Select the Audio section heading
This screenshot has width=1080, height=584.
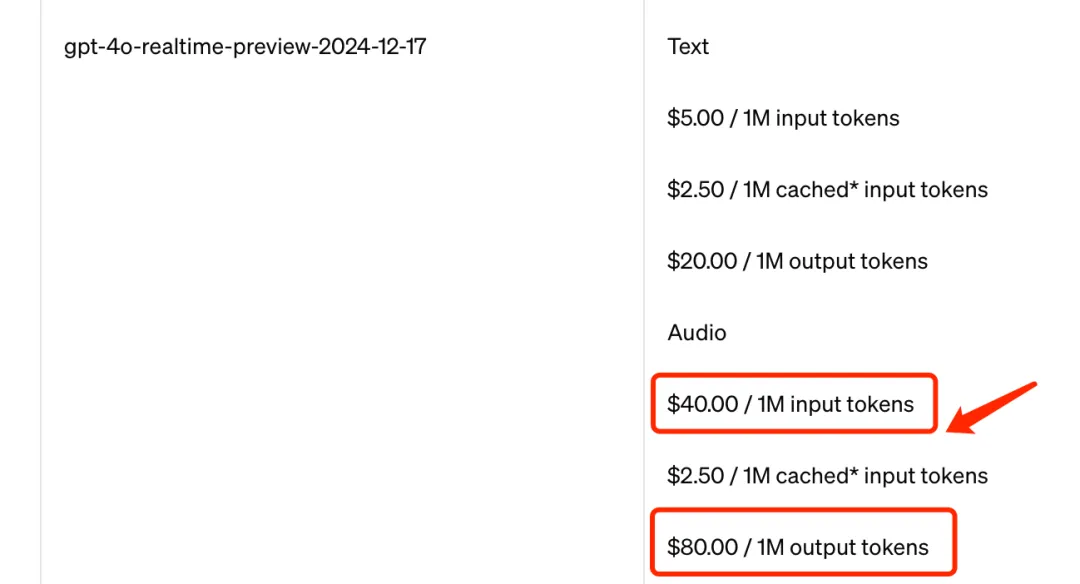[696, 333]
